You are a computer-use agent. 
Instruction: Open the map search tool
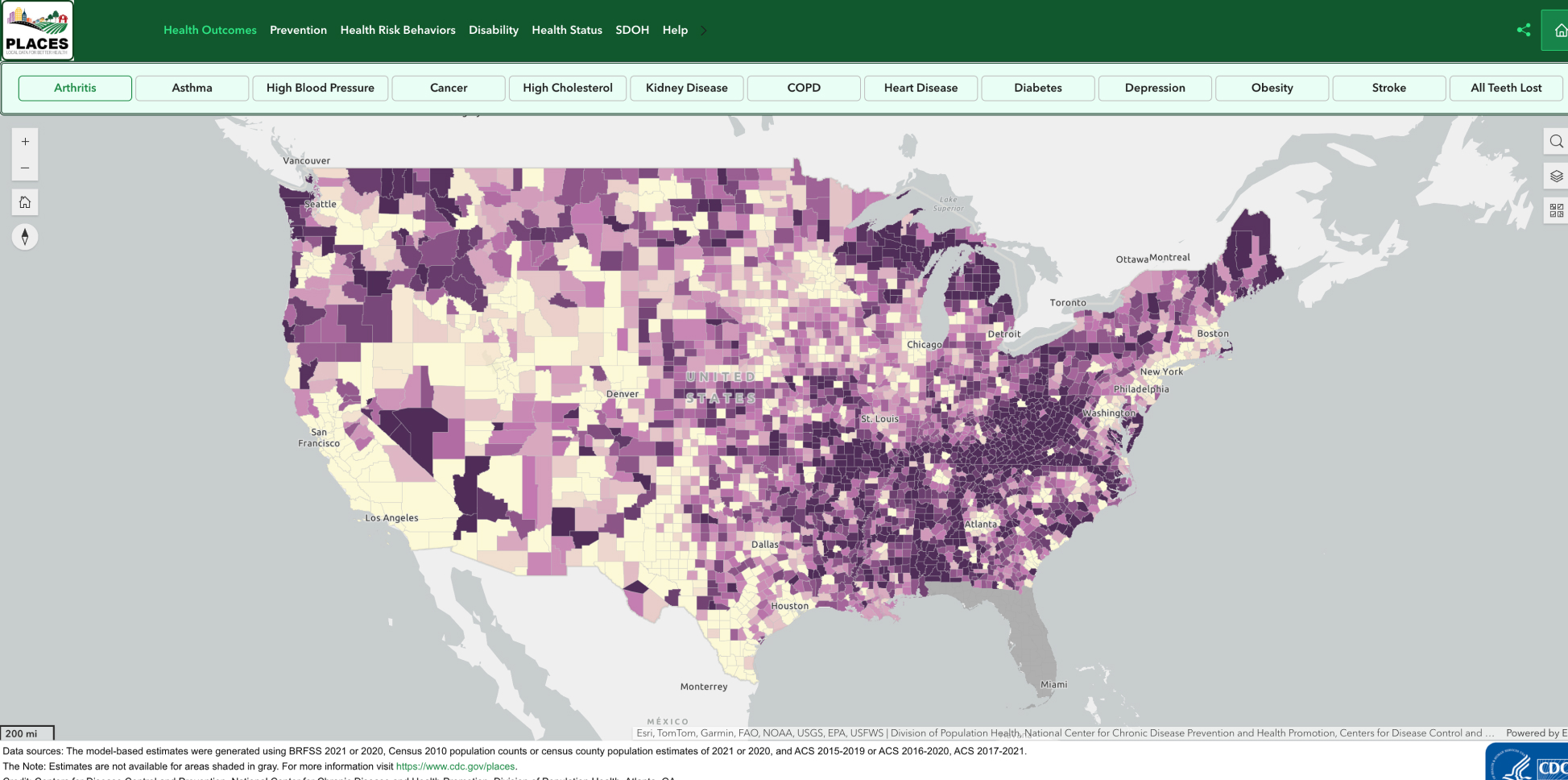click(x=1556, y=141)
